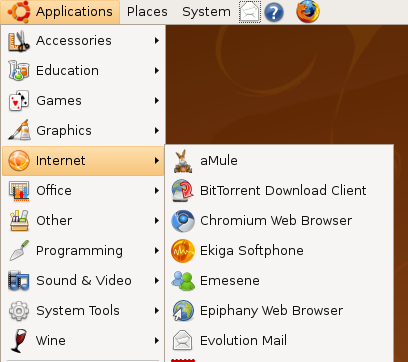Select the Programming menu label
The image size is (408, 362).
tap(79, 251)
